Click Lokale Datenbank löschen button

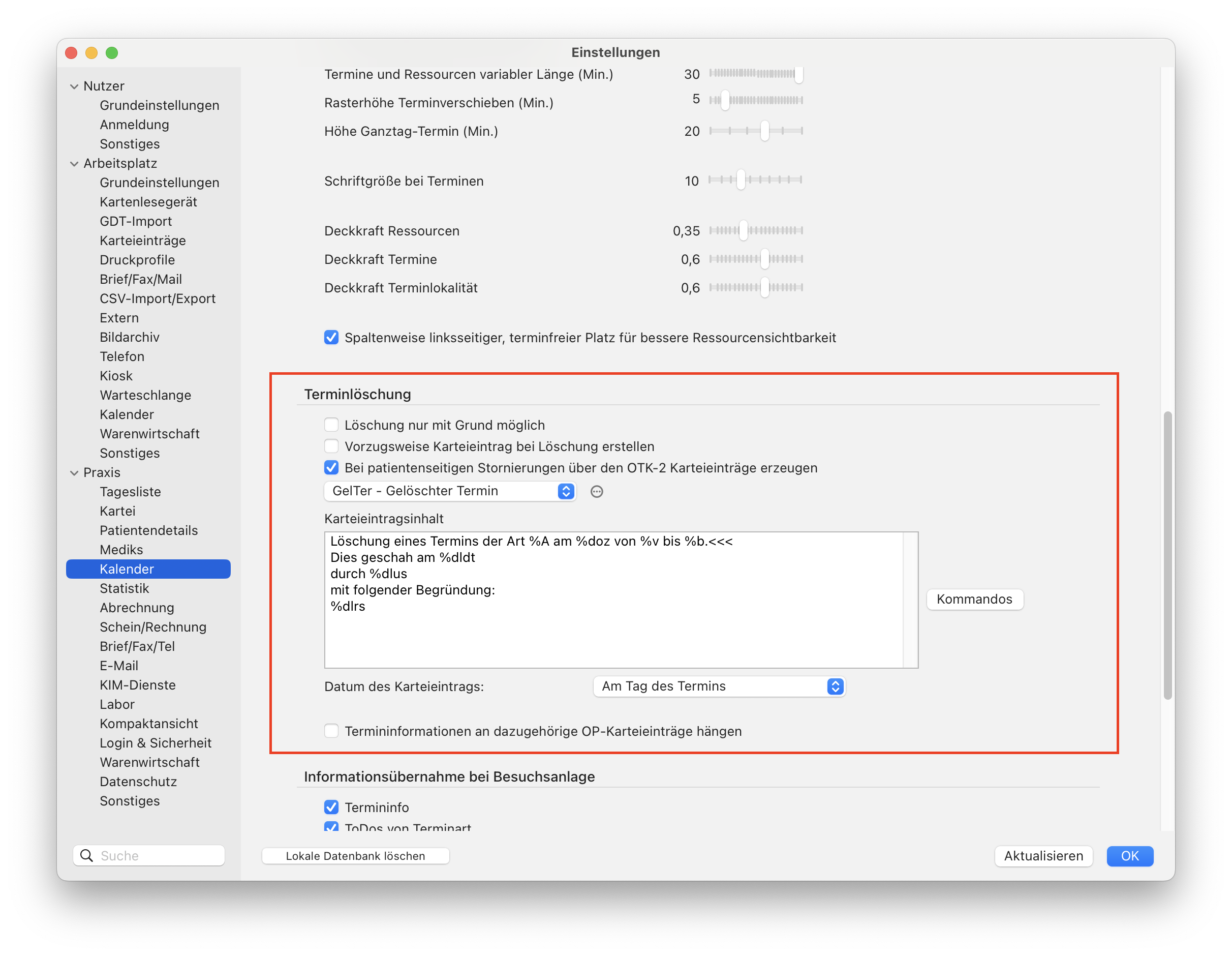355,855
